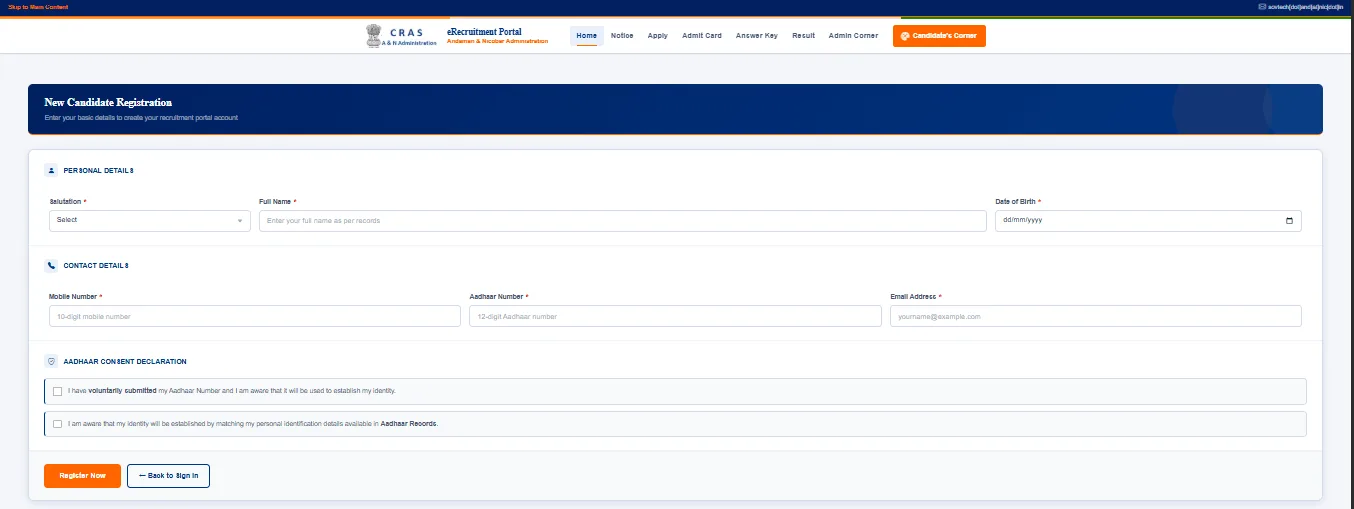This screenshot has height=509, width=1354.
Task: Click the person icon next to Personal Details
Action: (51, 171)
